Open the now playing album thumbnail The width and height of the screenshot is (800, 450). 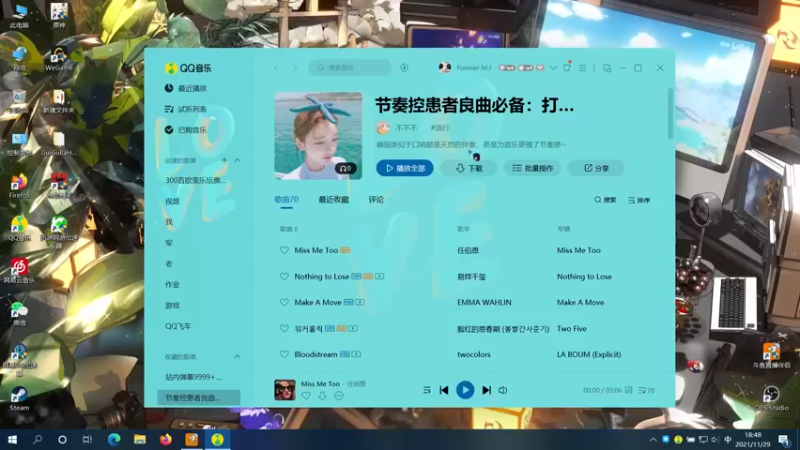[x=285, y=390]
